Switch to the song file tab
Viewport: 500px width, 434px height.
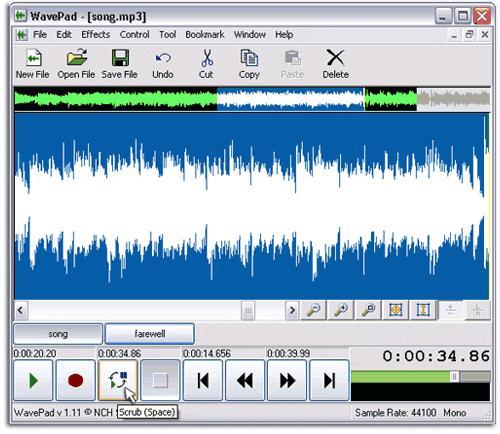(x=58, y=334)
